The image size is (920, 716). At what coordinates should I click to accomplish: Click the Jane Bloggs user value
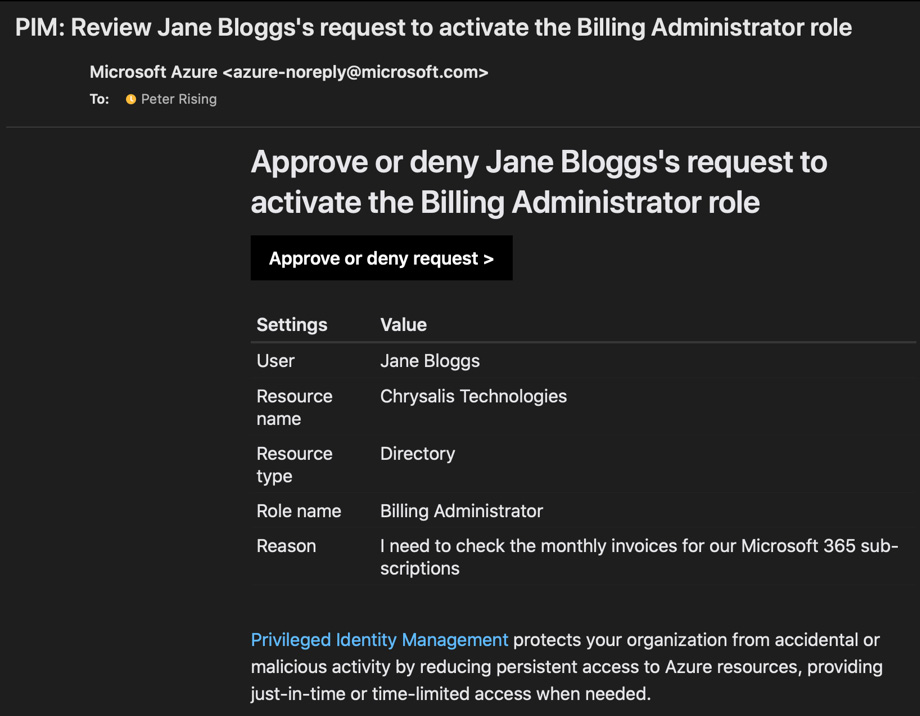point(430,361)
